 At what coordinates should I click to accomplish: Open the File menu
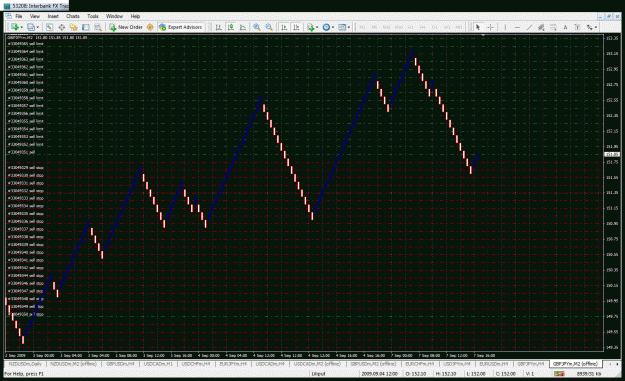tap(19, 16)
